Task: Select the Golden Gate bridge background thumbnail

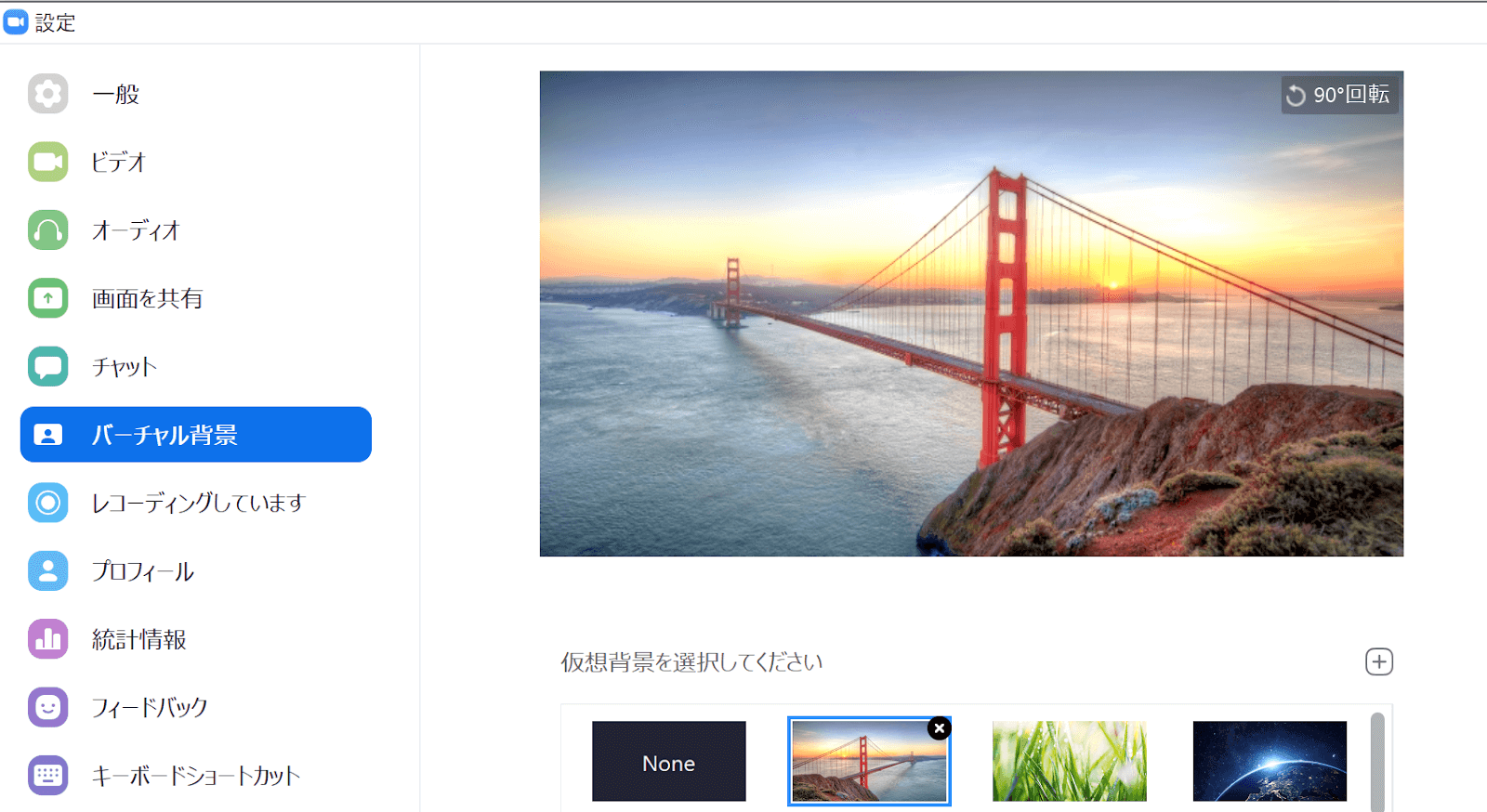Action: 869,761
